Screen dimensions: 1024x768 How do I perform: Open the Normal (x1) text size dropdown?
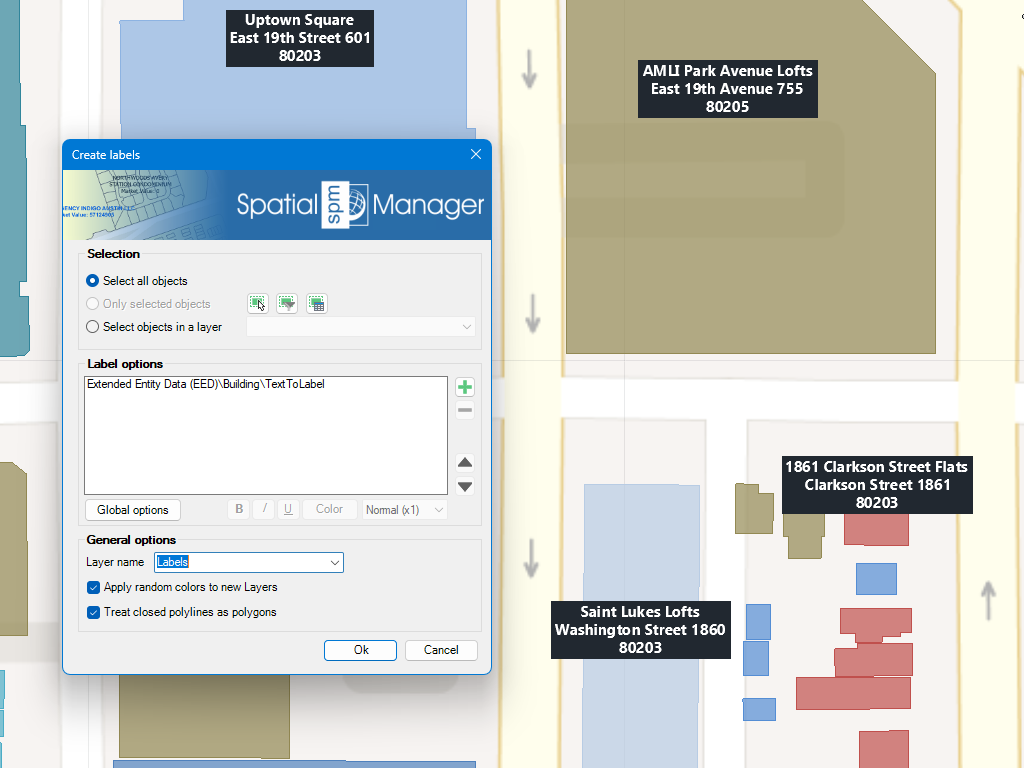tap(405, 509)
